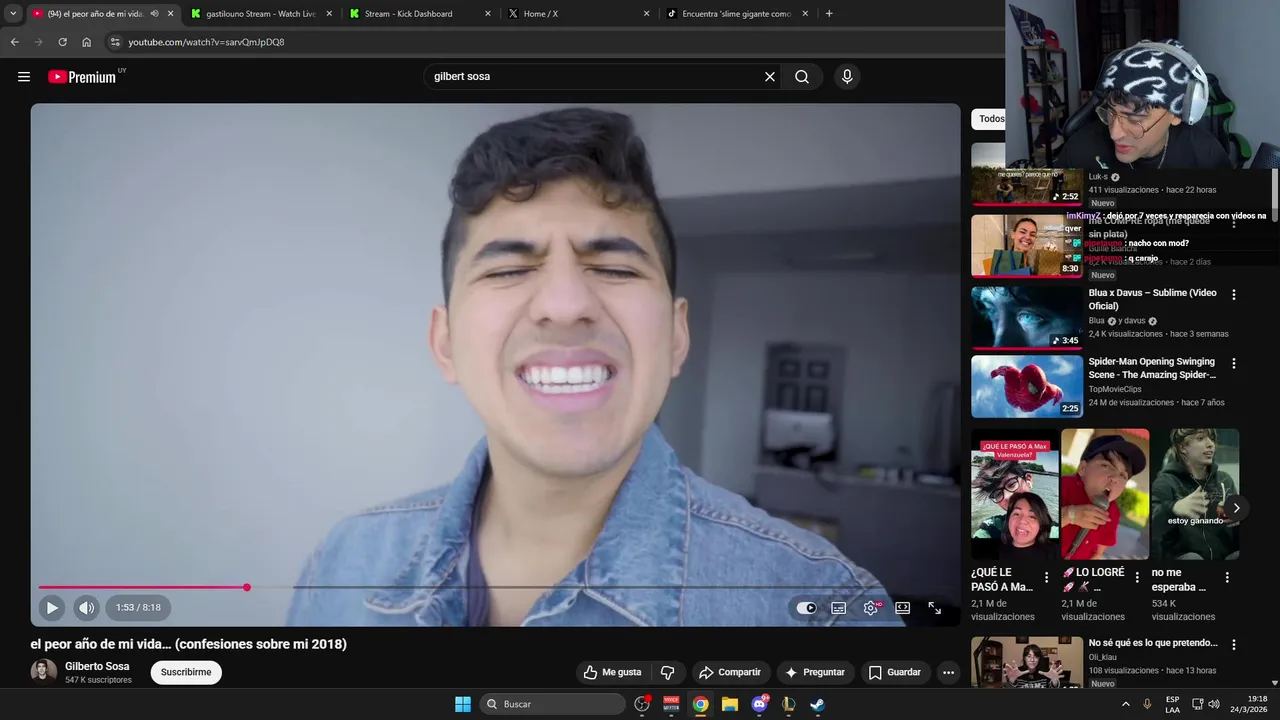This screenshot has width=1280, height=720.
Task: Click the Preguntar button
Action: (816, 672)
